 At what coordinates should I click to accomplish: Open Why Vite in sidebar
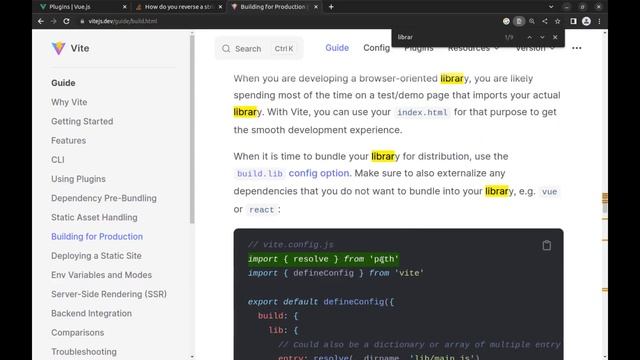pyautogui.click(x=69, y=102)
